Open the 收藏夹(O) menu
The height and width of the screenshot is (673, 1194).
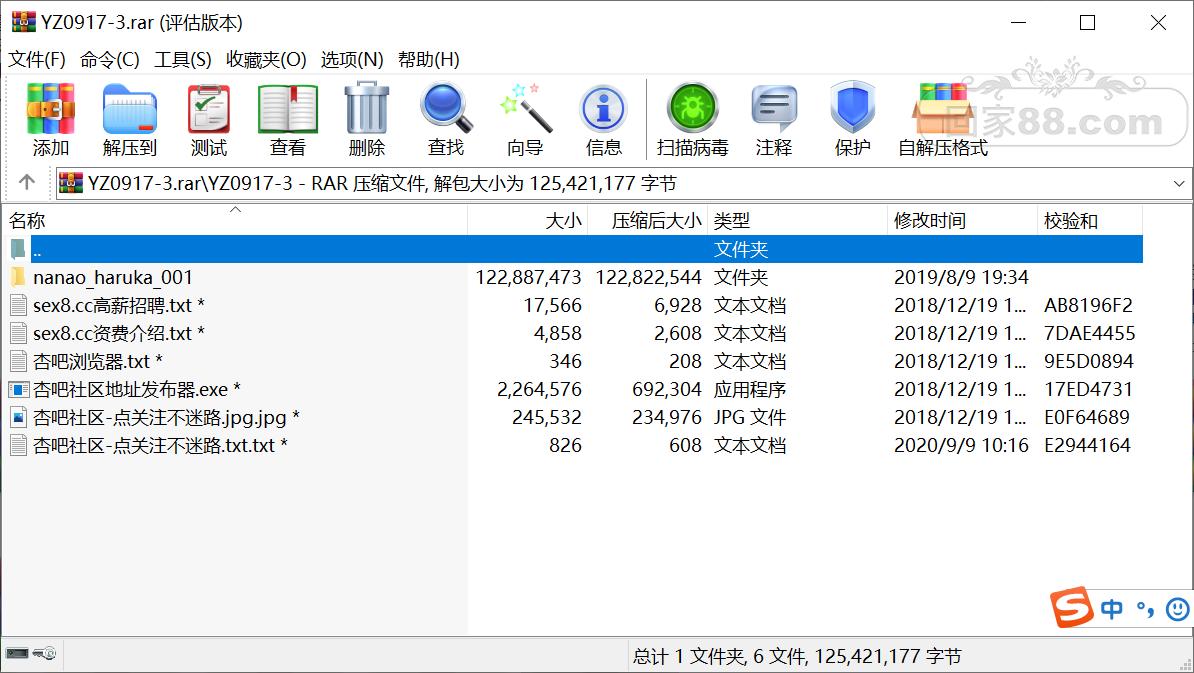(x=266, y=59)
